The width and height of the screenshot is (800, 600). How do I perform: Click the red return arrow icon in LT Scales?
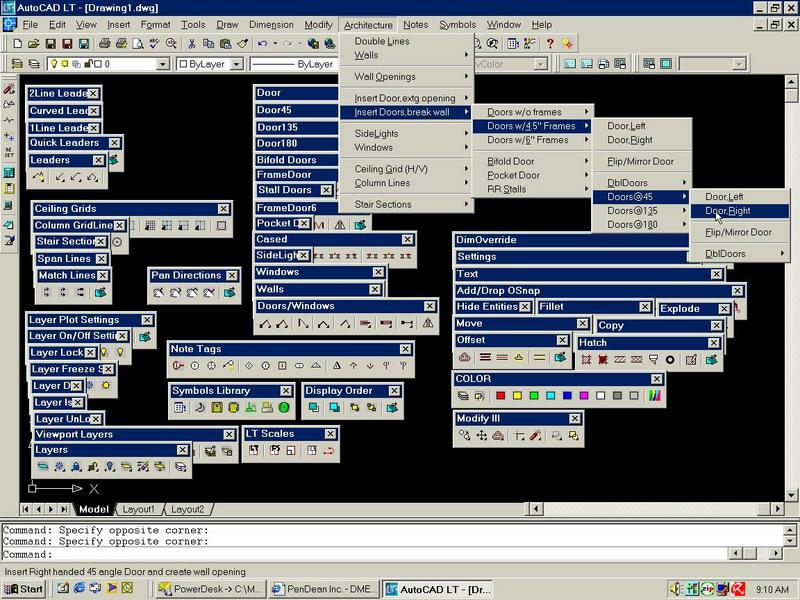pos(329,450)
